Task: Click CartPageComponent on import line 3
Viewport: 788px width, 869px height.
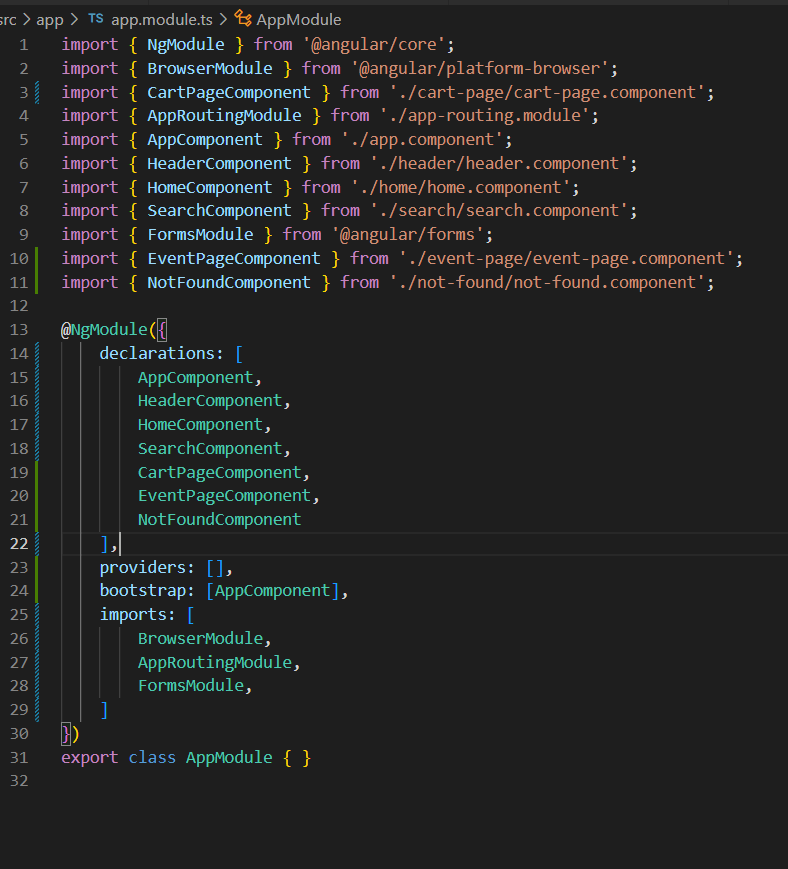Action: tap(229, 93)
